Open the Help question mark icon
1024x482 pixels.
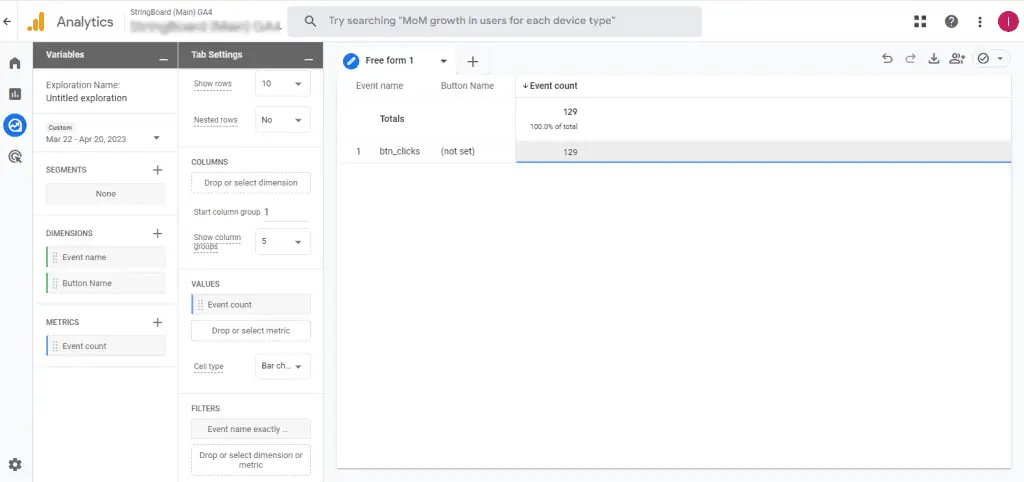pyautogui.click(x=952, y=22)
